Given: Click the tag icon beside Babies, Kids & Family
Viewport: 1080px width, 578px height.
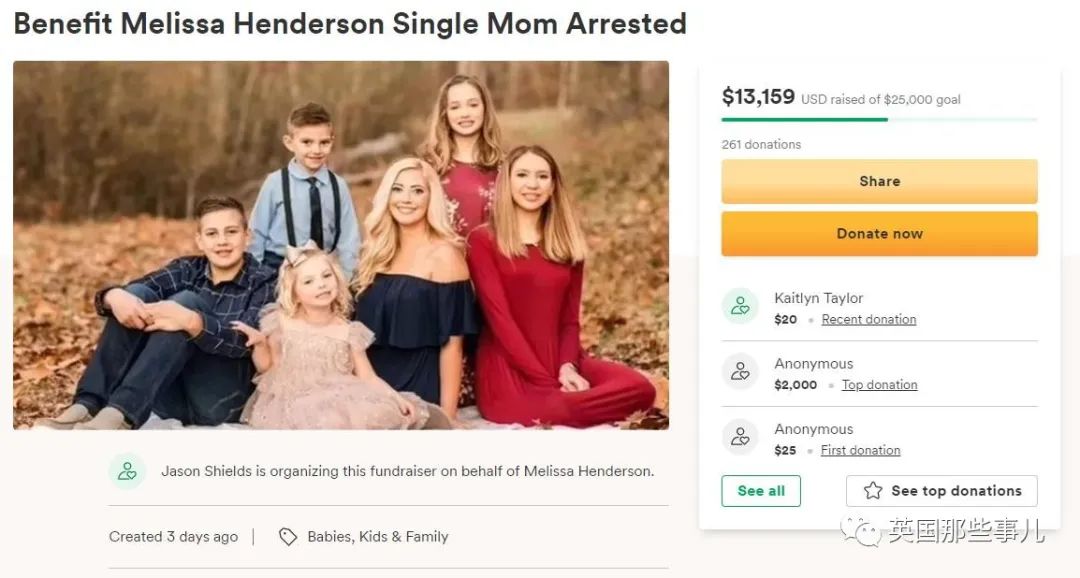Looking at the screenshot, I should [x=288, y=537].
